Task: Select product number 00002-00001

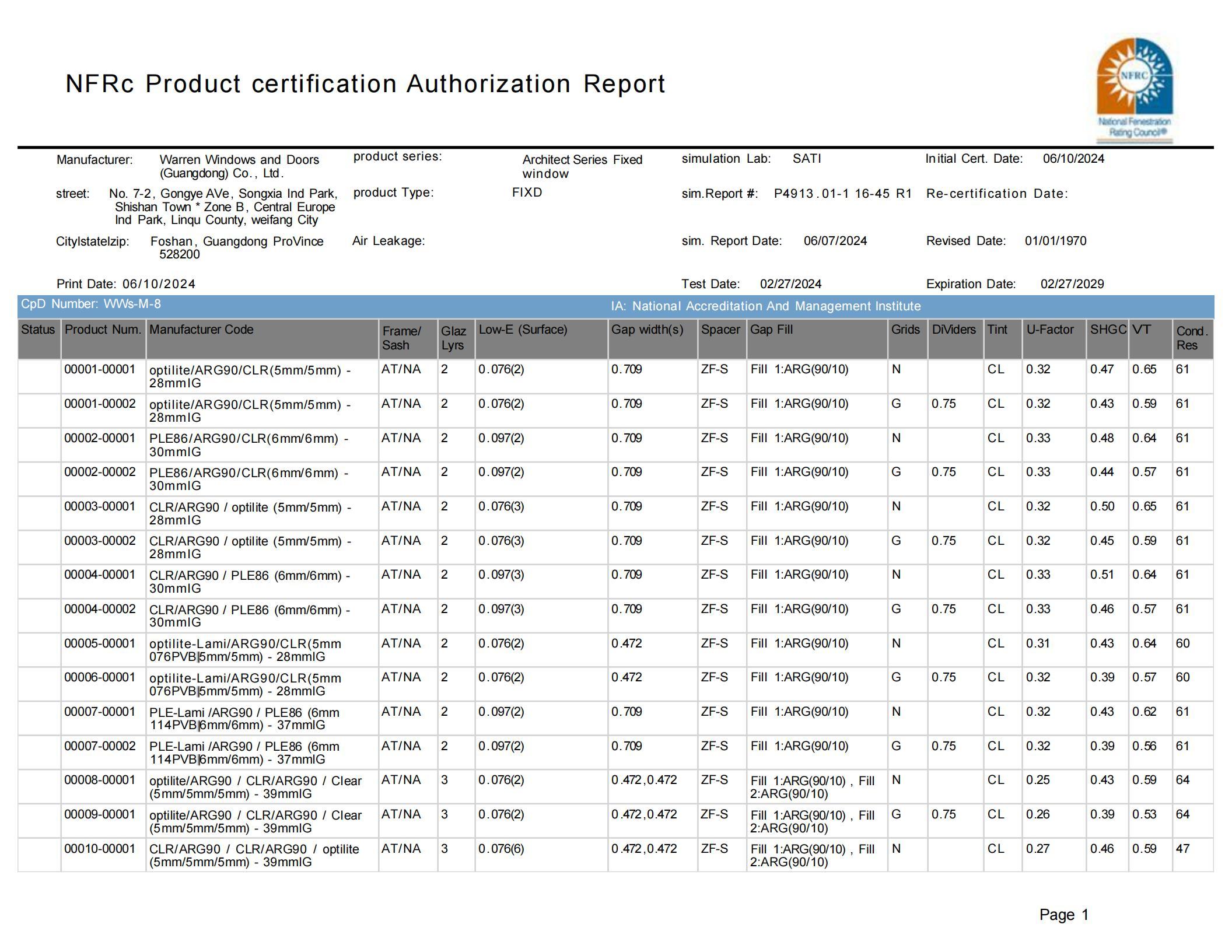Action: [100, 438]
